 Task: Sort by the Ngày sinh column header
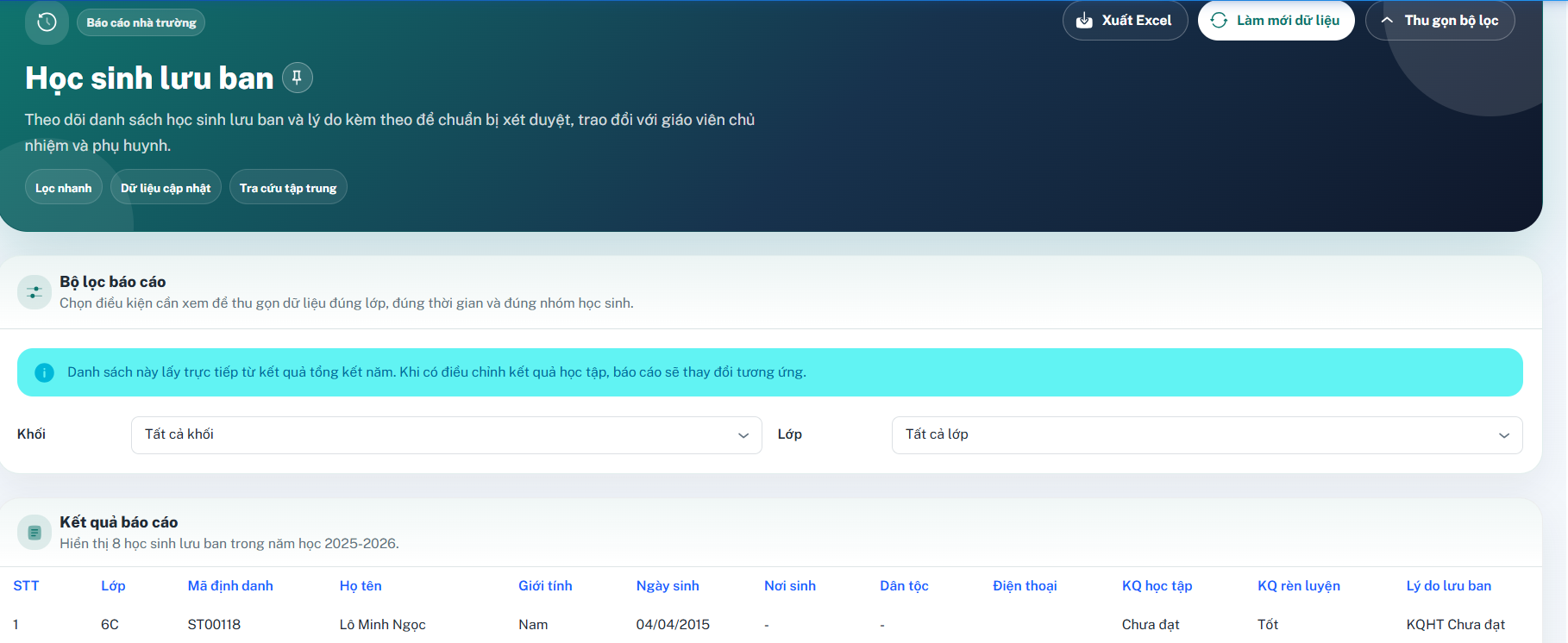click(x=668, y=586)
